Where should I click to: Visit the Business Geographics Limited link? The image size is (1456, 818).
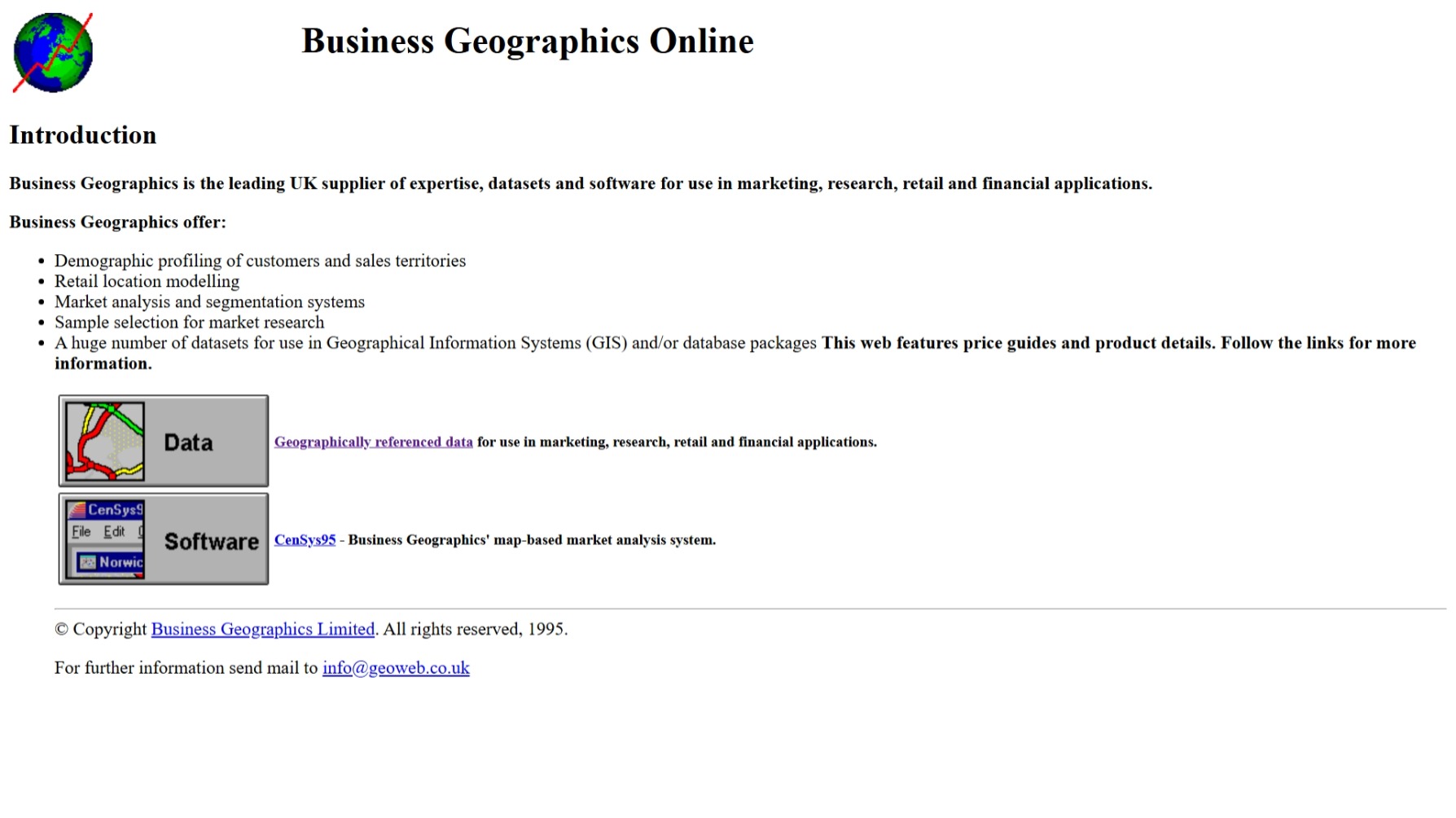tap(263, 629)
